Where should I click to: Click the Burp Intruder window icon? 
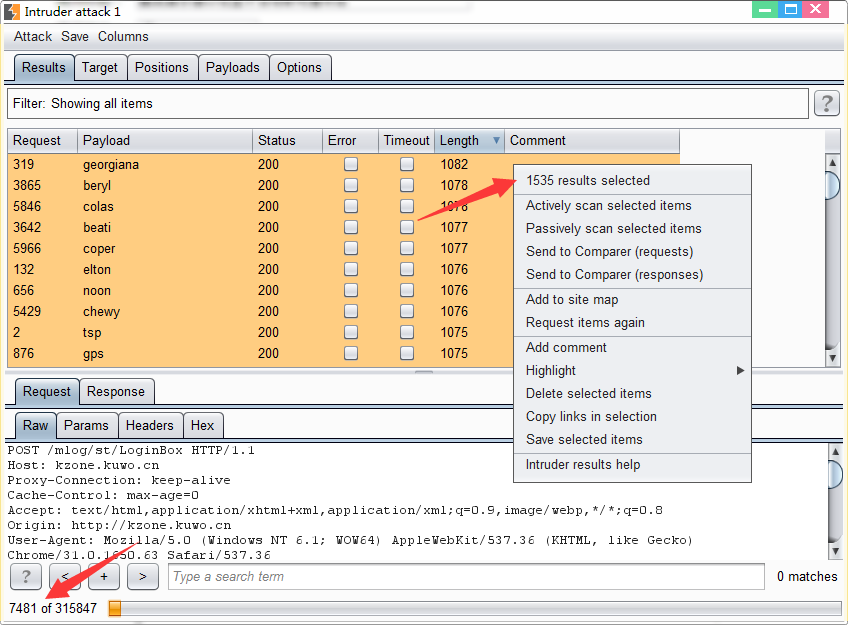point(11,11)
